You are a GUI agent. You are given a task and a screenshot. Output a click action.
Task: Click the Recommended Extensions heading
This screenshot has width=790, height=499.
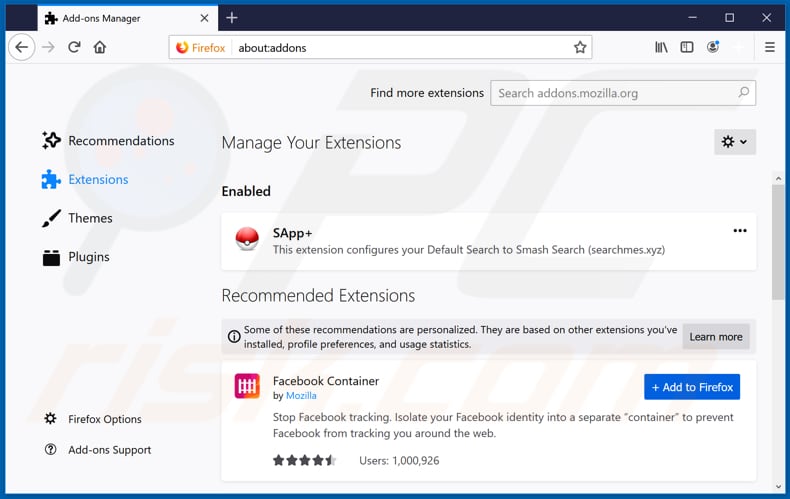coord(318,295)
